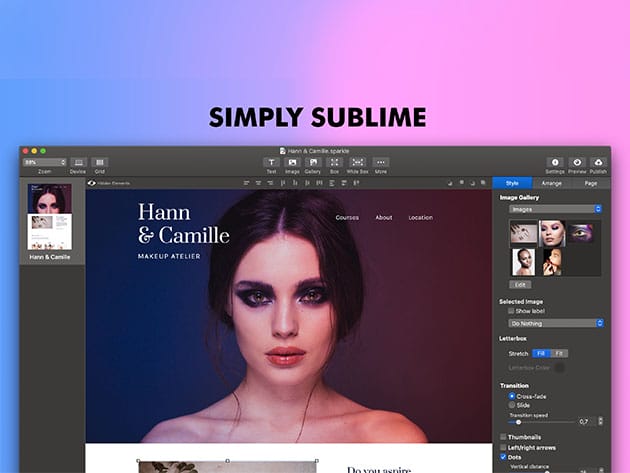Open the More tools menu
630x473 pixels.
point(381,162)
